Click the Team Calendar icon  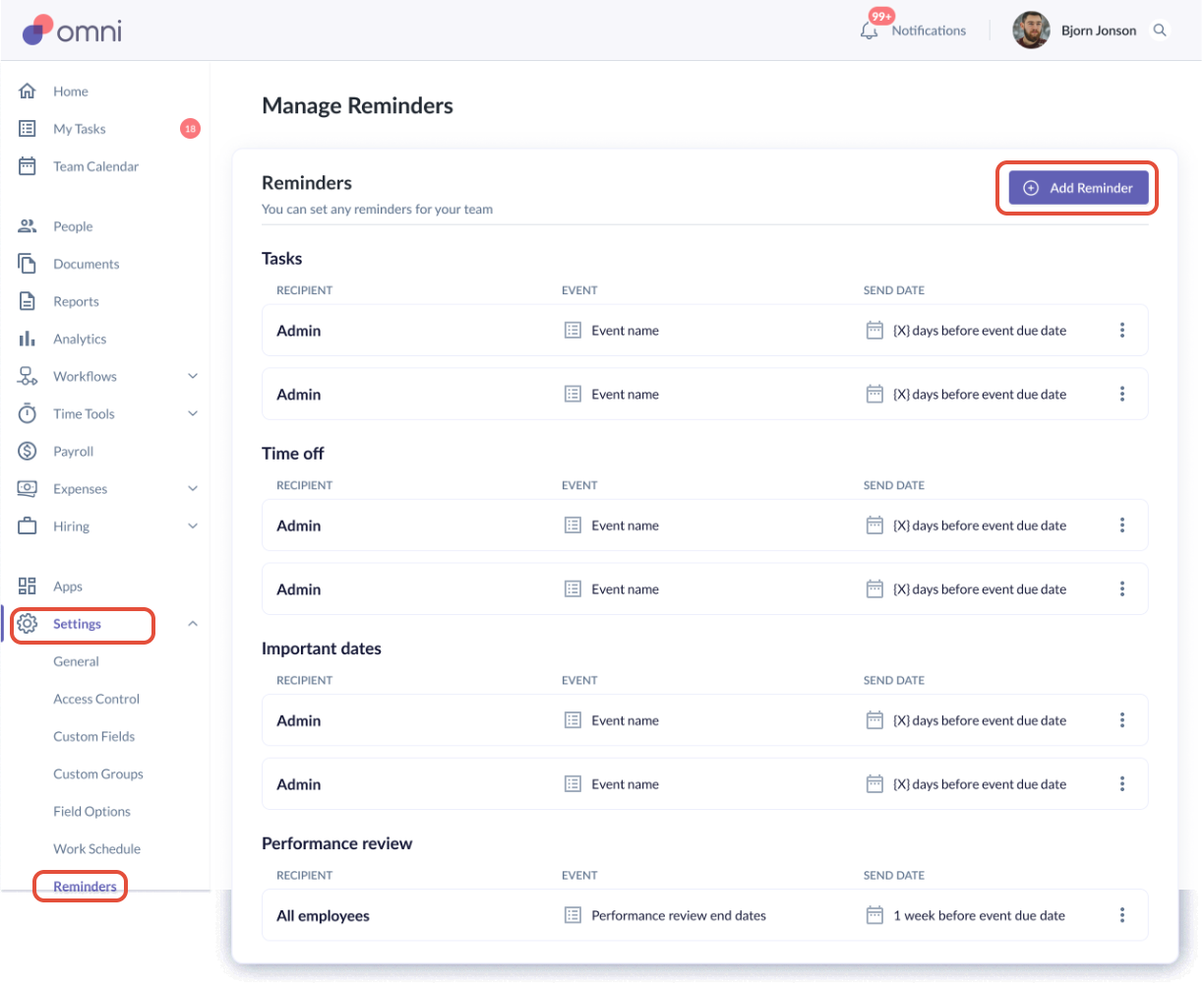[x=28, y=166]
